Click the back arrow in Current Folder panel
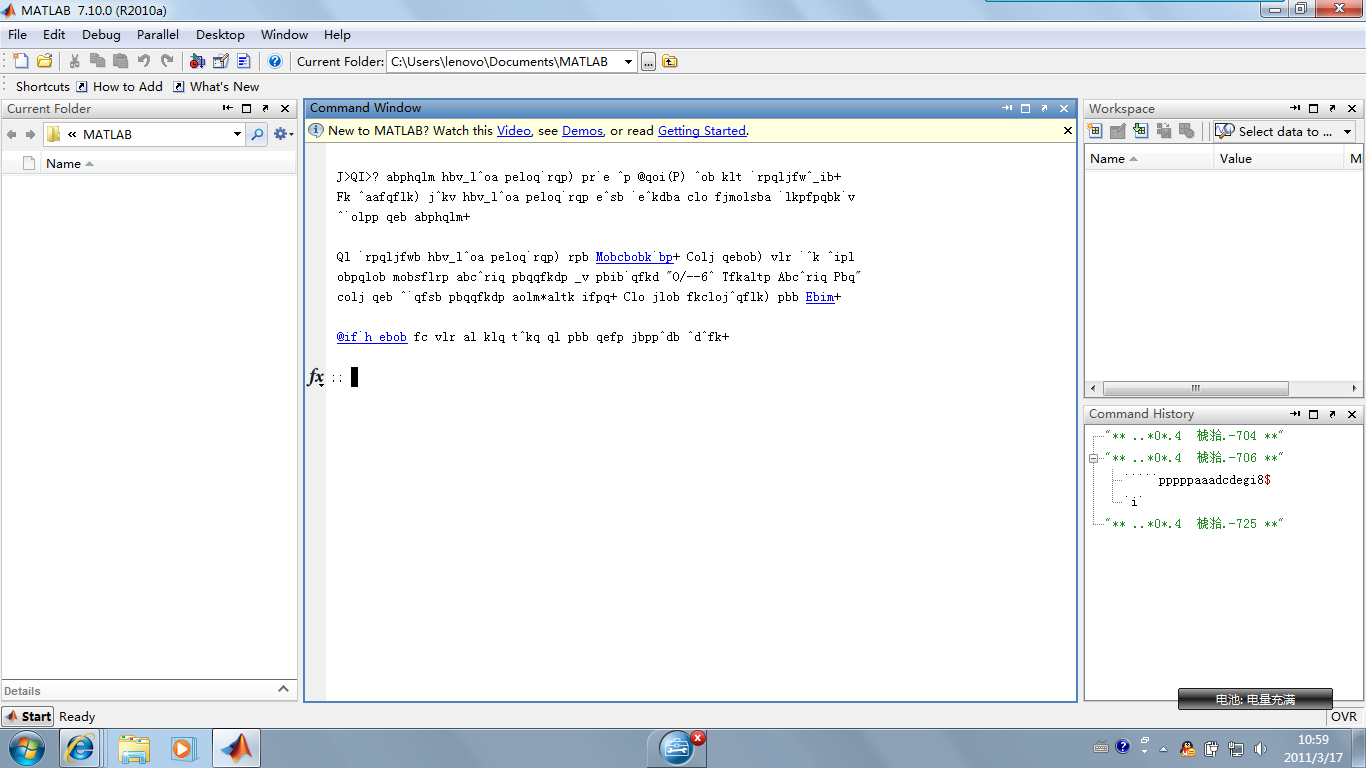The width and height of the screenshot is (1366, 768). [x=12, y=134]
